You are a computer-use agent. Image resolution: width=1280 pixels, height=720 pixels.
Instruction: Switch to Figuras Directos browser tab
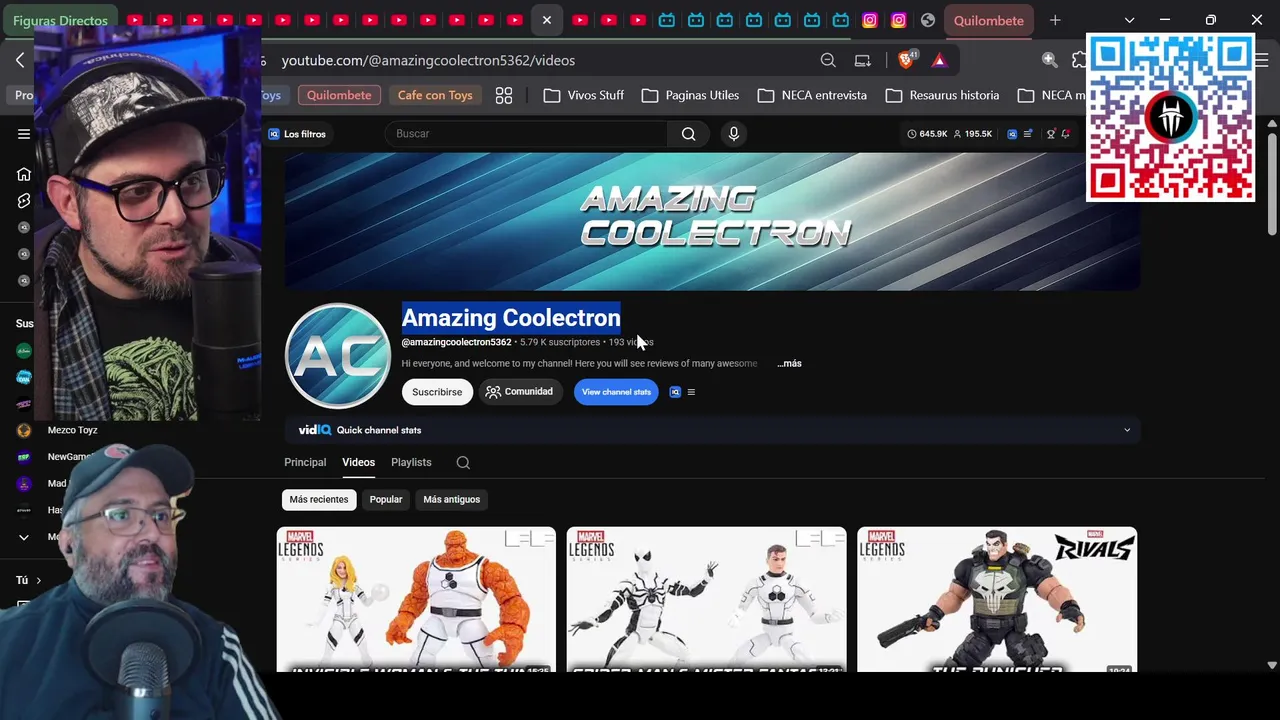(60, 20)
